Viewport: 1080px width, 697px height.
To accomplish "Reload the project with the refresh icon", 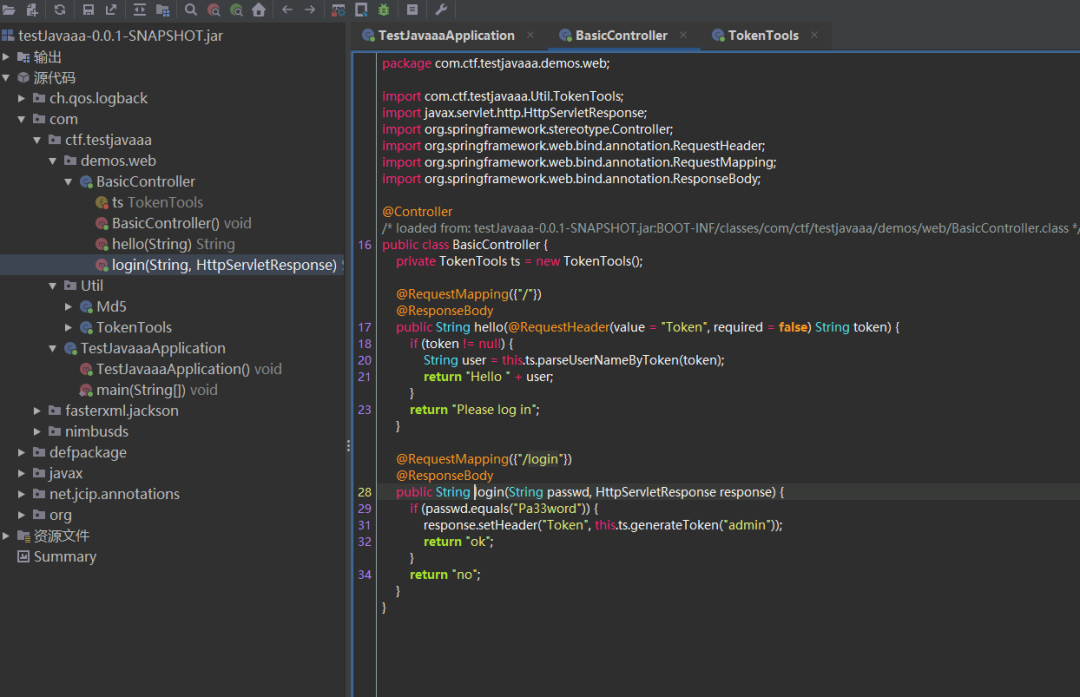I will [x=60, y=10].
